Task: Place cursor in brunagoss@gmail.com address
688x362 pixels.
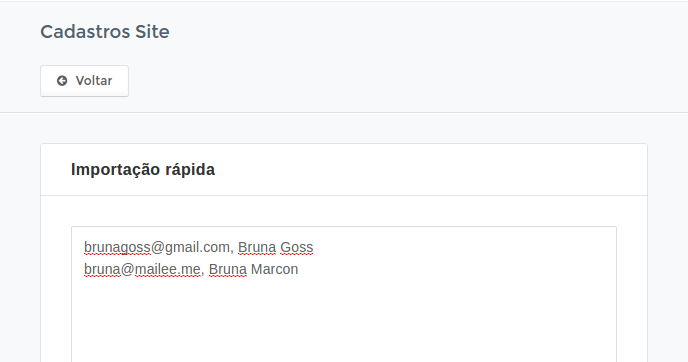Action: click(157, 247)
